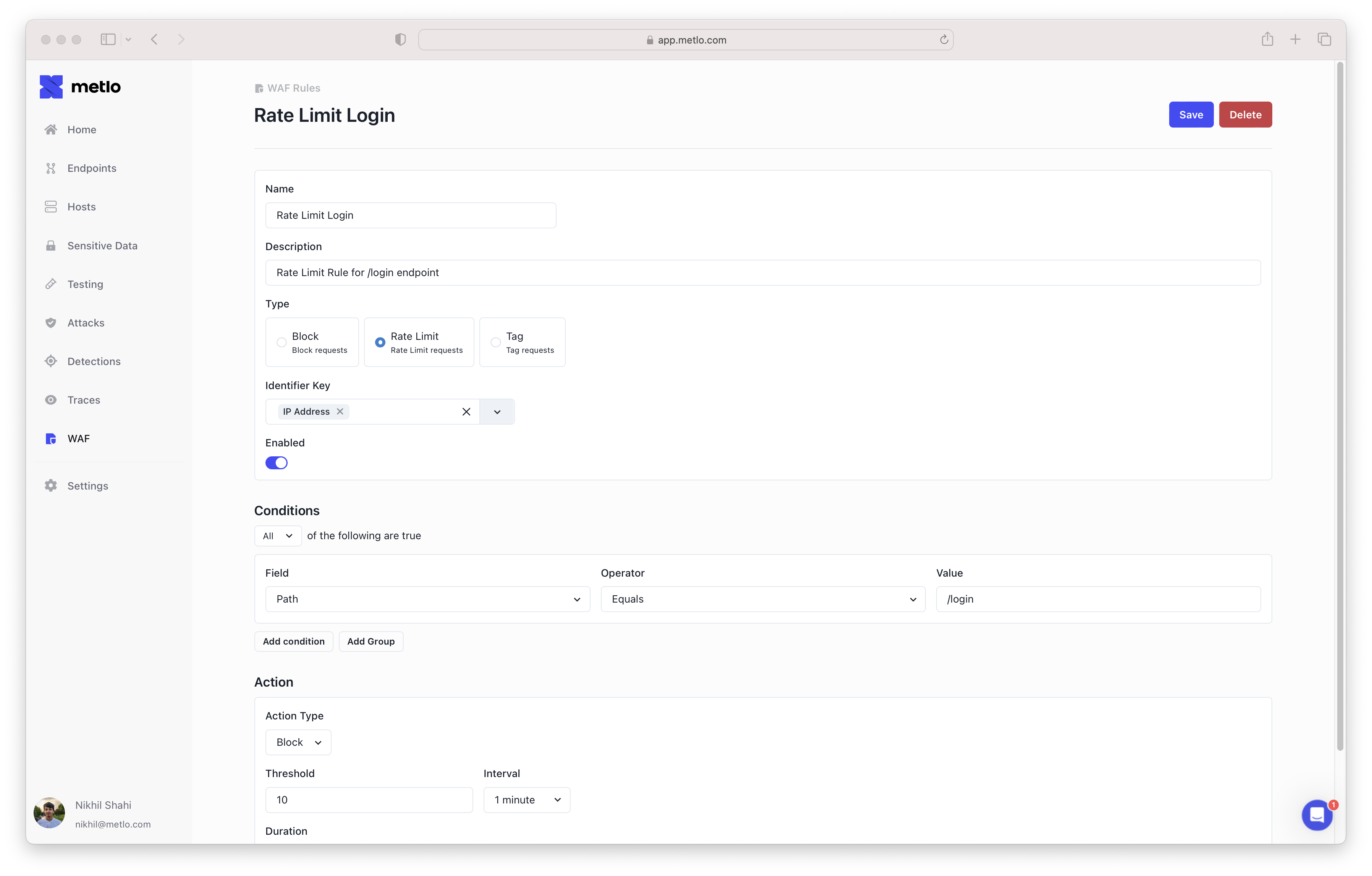This screenshot has width=1372, height=876.
Task: Click the Attacks shield icon
Action: 51,323
